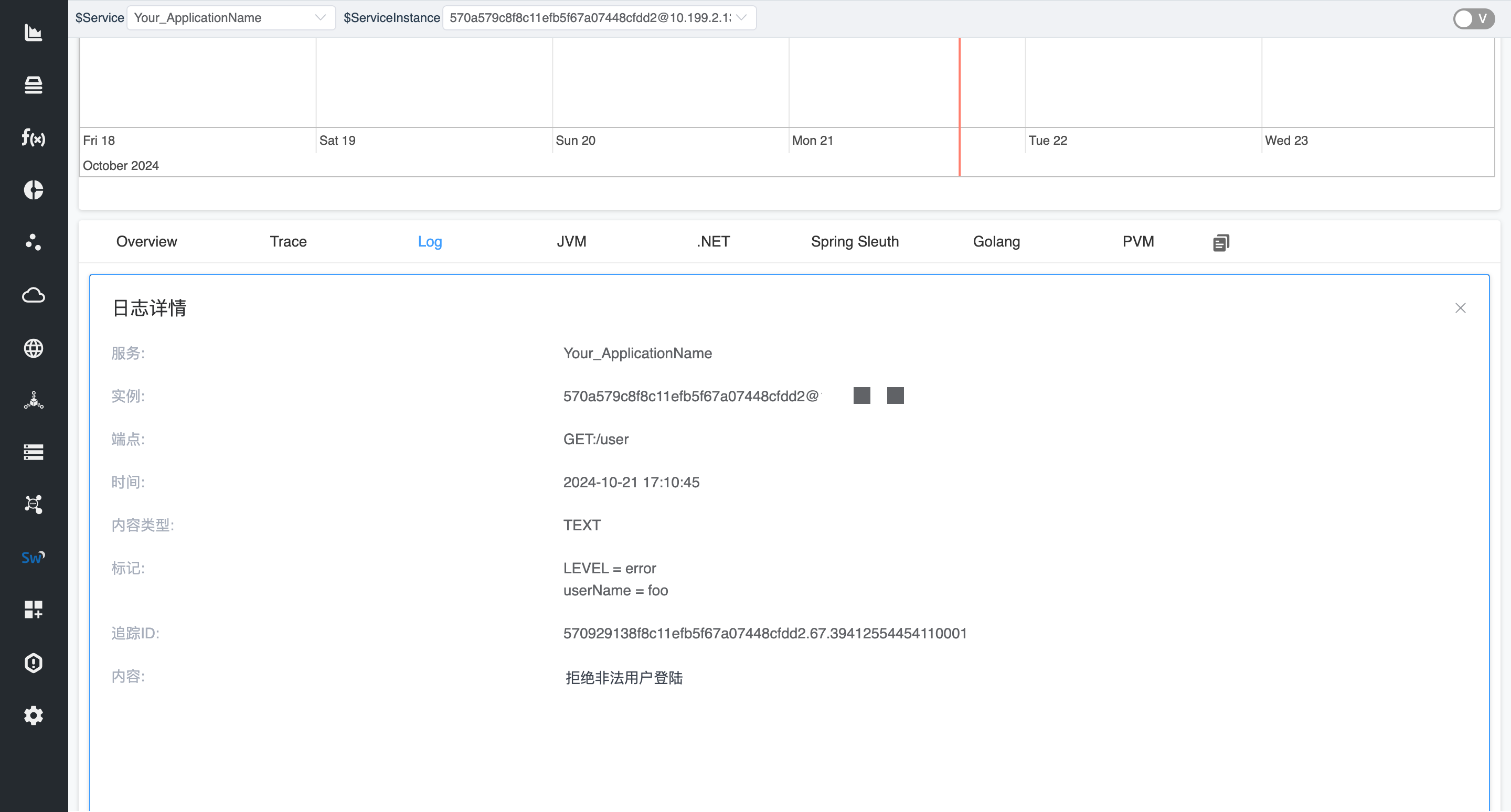Click the Kubernetes cube icon in sidebar

coord(34,401)
